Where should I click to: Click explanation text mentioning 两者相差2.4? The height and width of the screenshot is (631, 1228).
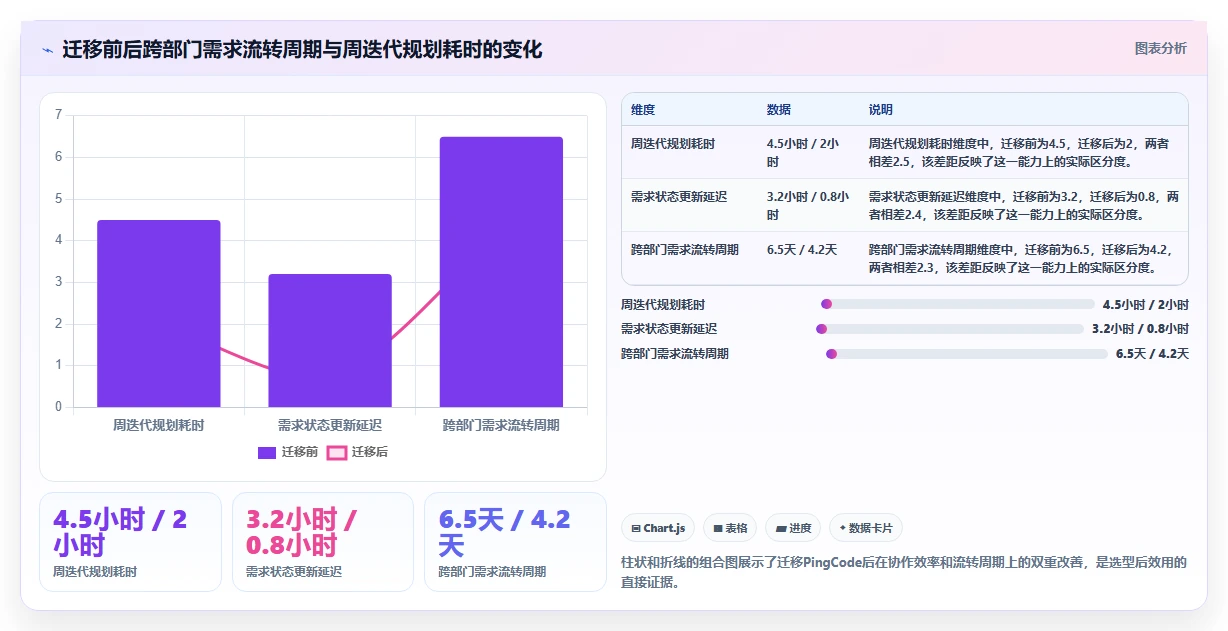[1024, 205]
